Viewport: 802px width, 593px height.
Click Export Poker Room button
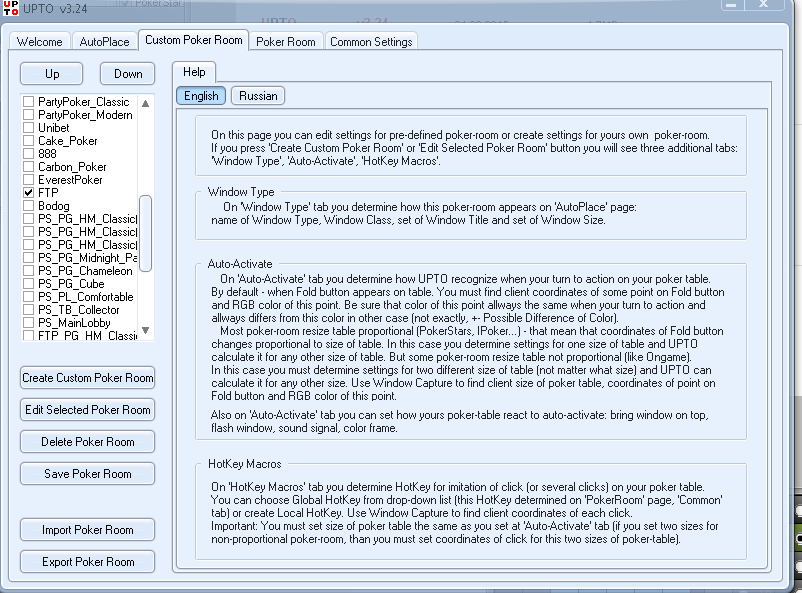coord(87,562)
